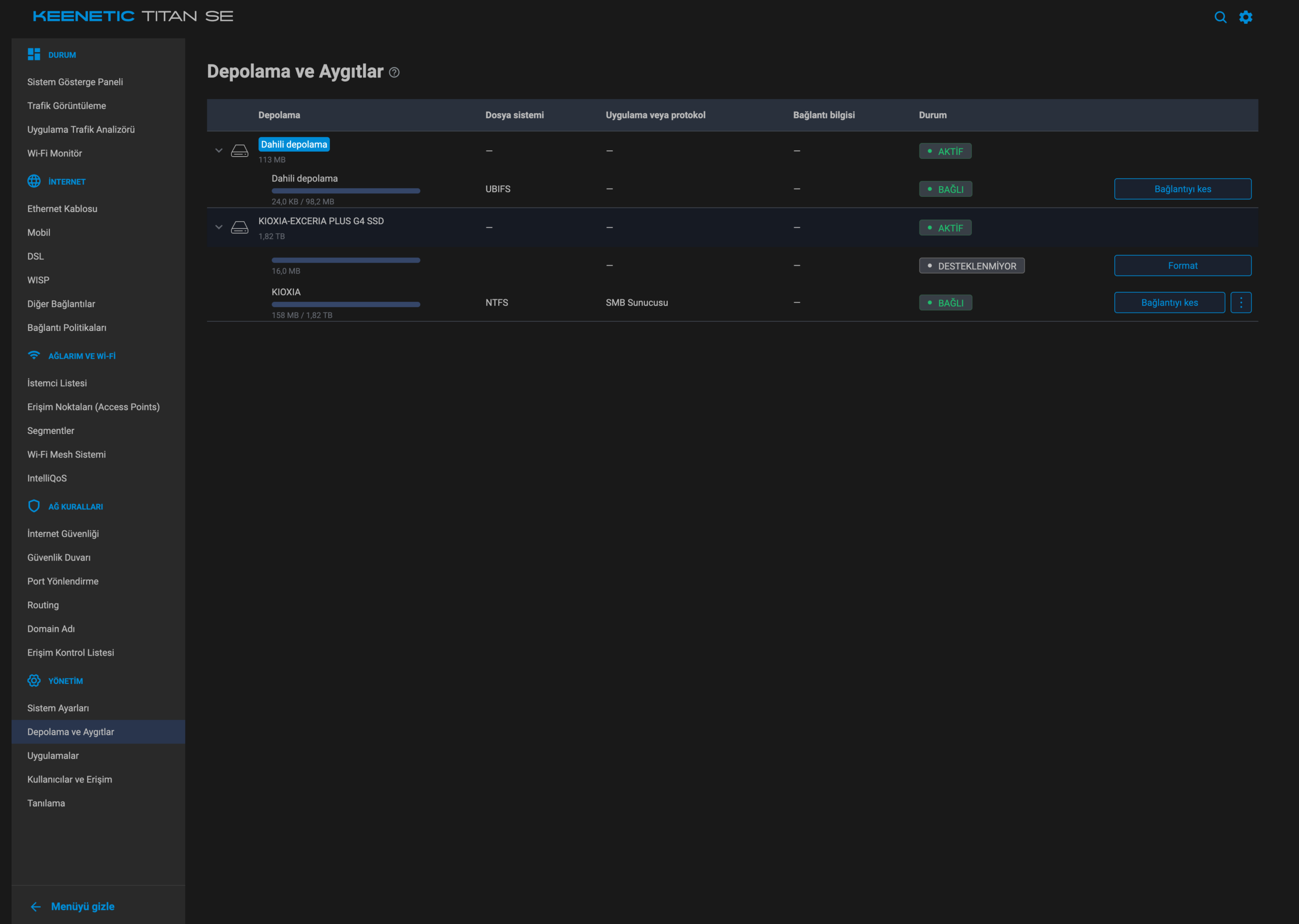Open Port Yönlendirme

pos(62,581)
